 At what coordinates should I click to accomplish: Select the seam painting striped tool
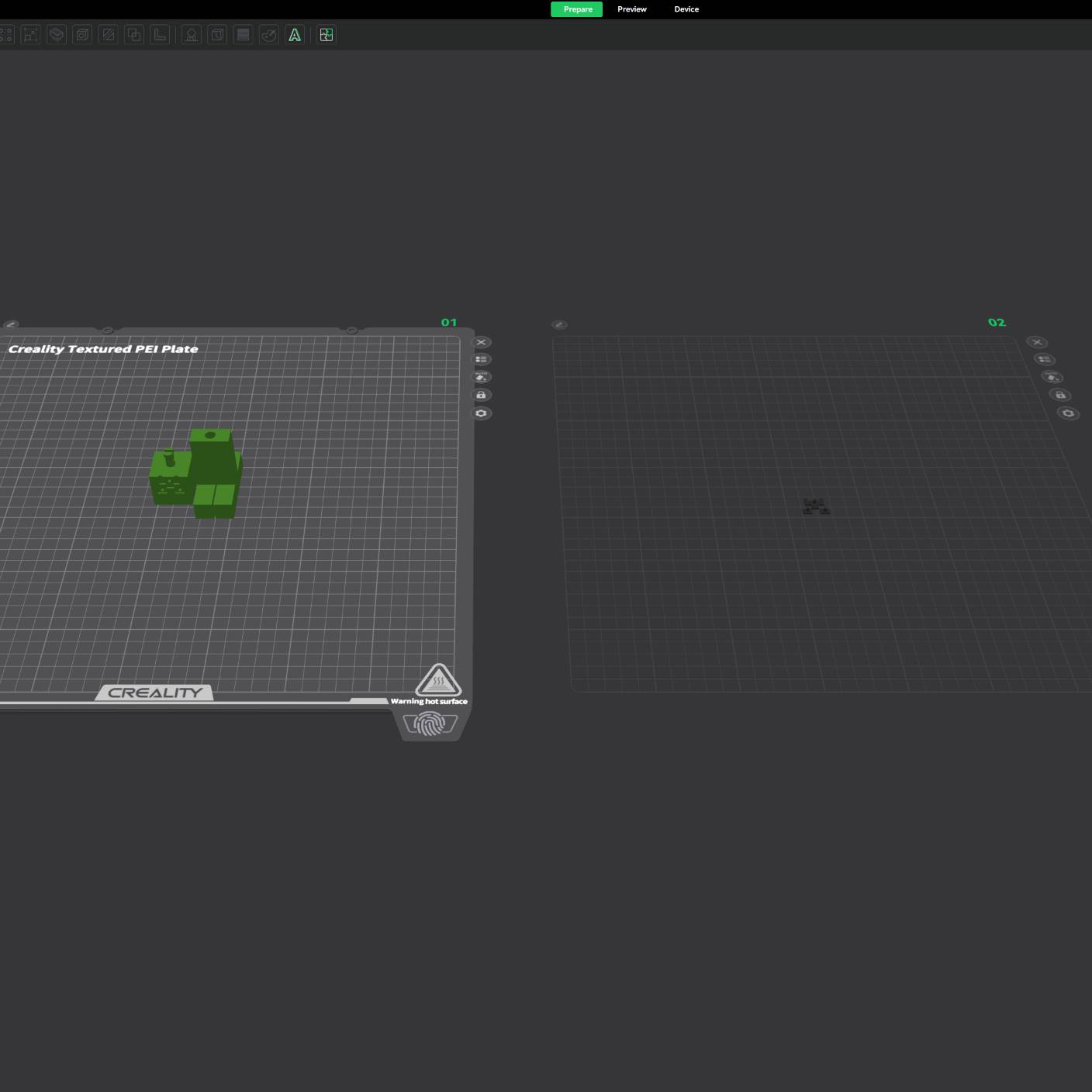(244, 35)
